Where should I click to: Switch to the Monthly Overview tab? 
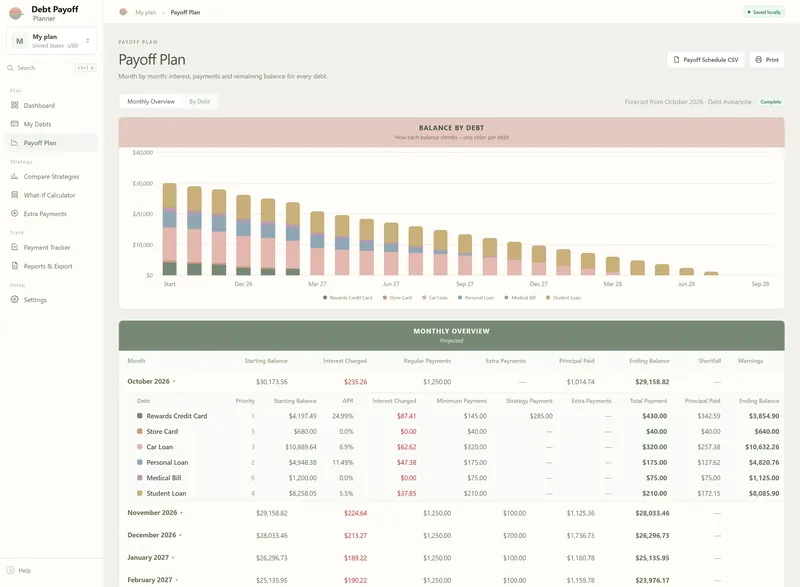point(151,101)
